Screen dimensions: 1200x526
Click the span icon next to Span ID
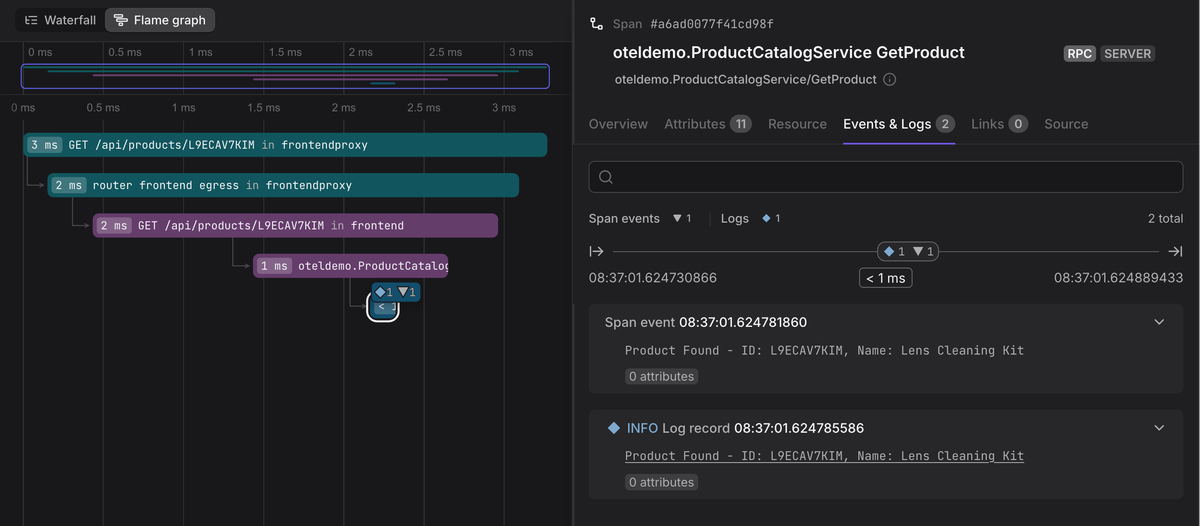point(597,23)
